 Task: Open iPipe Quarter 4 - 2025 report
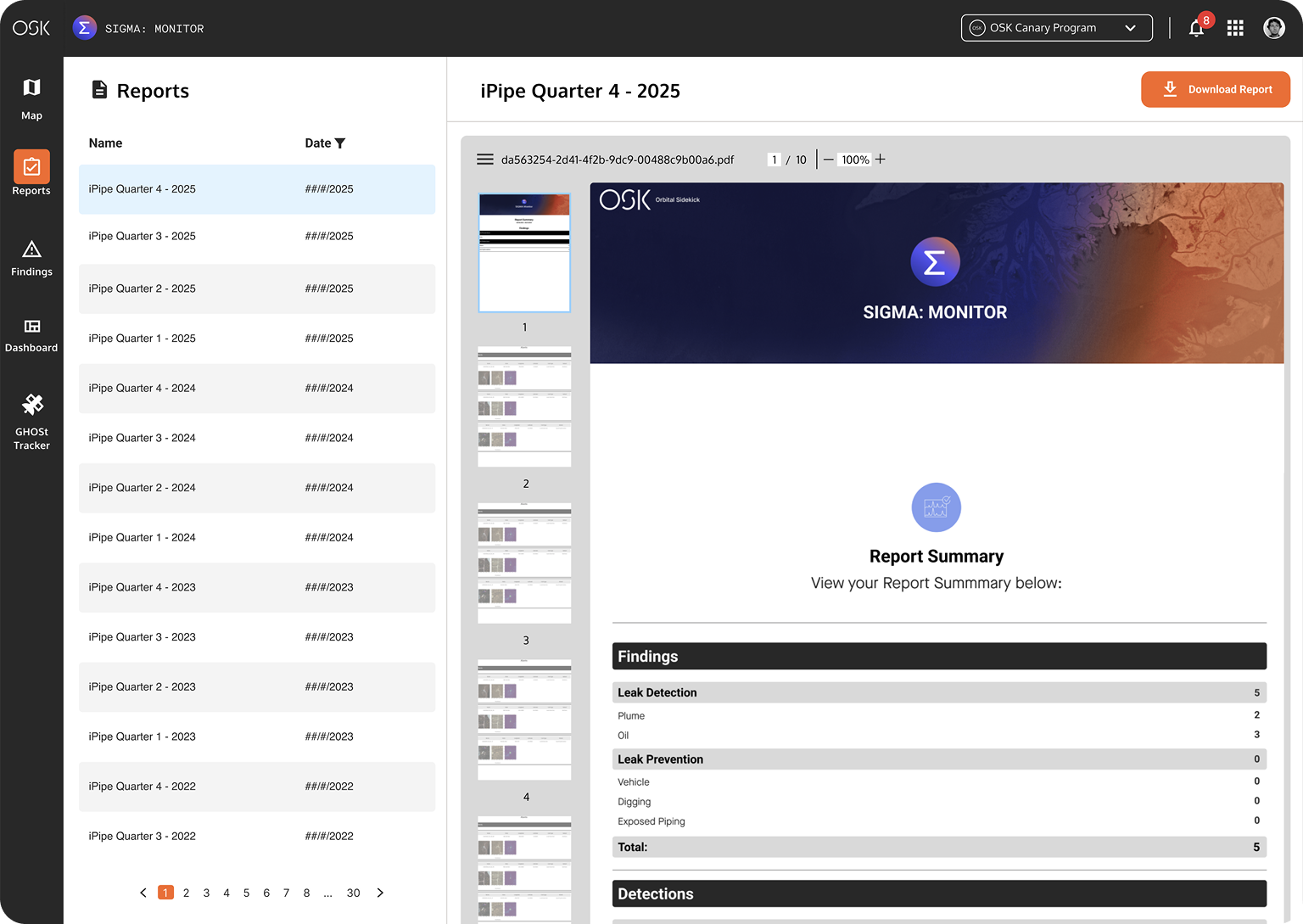click(257, 189)
